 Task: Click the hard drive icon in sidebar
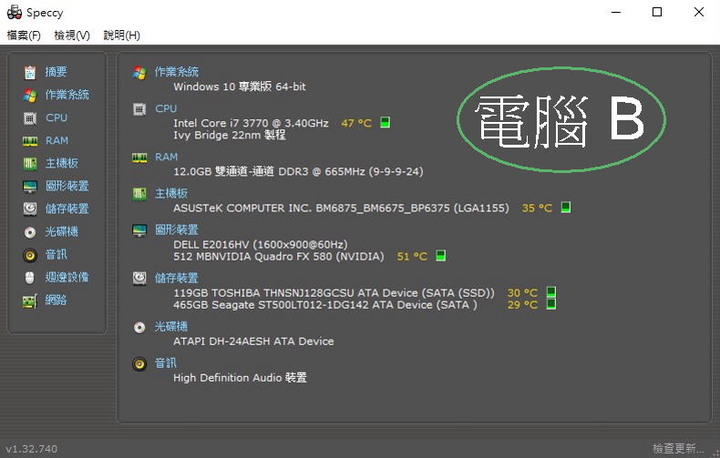pos(30,209)
